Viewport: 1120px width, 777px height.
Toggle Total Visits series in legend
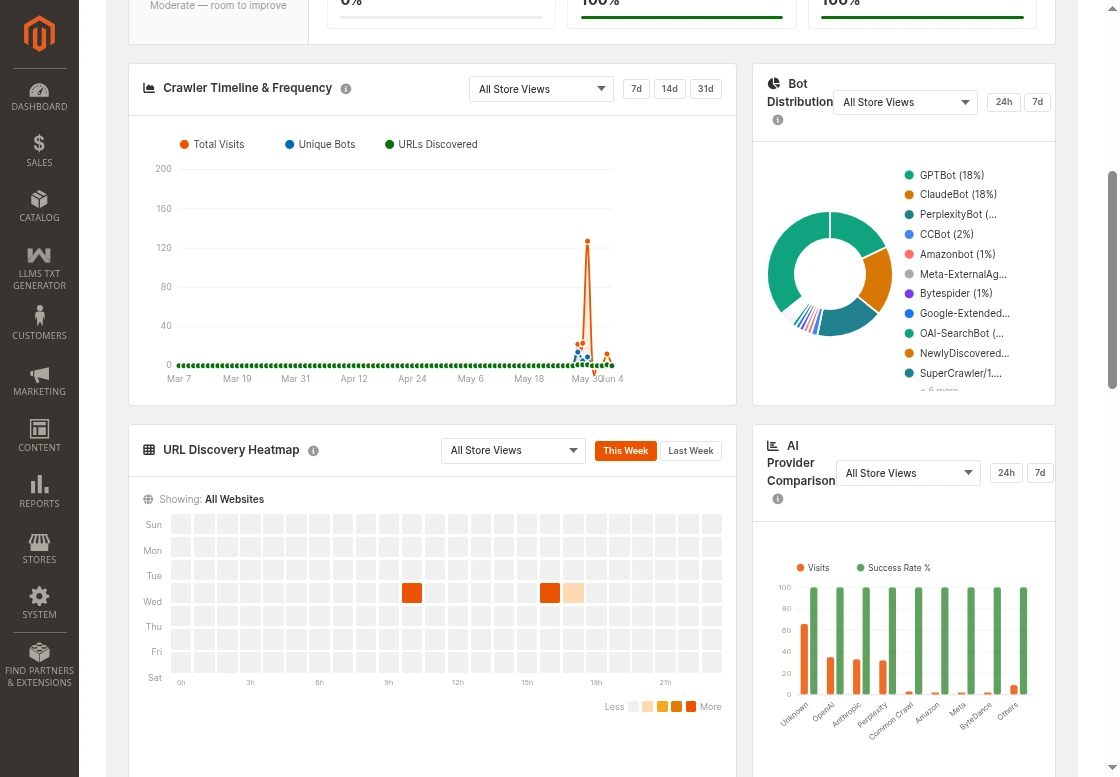click(x=212, y=144)
